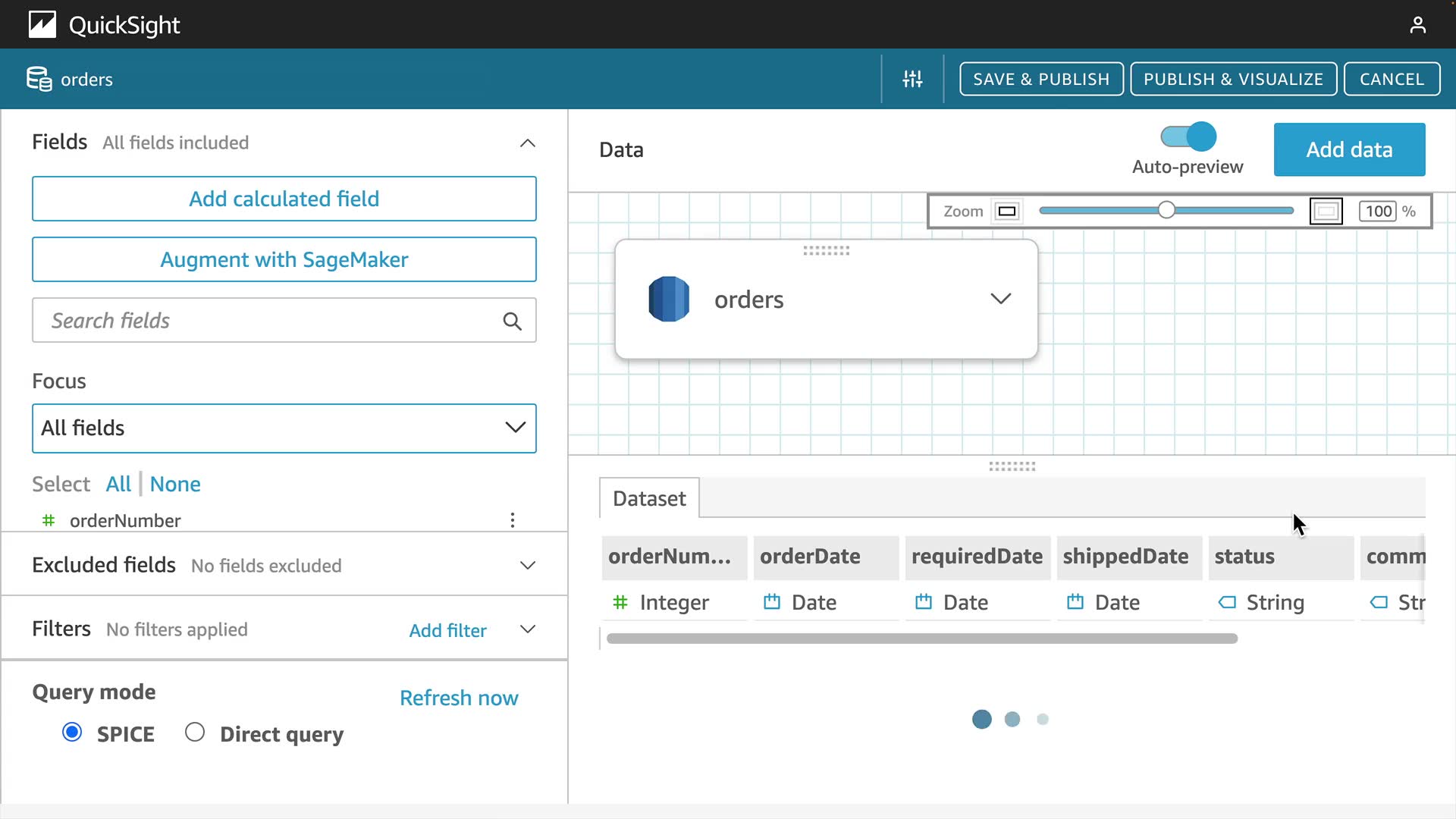Select Direct query mode
The height and width of the screenshot is (819, 1456).
tap(195, 733)
